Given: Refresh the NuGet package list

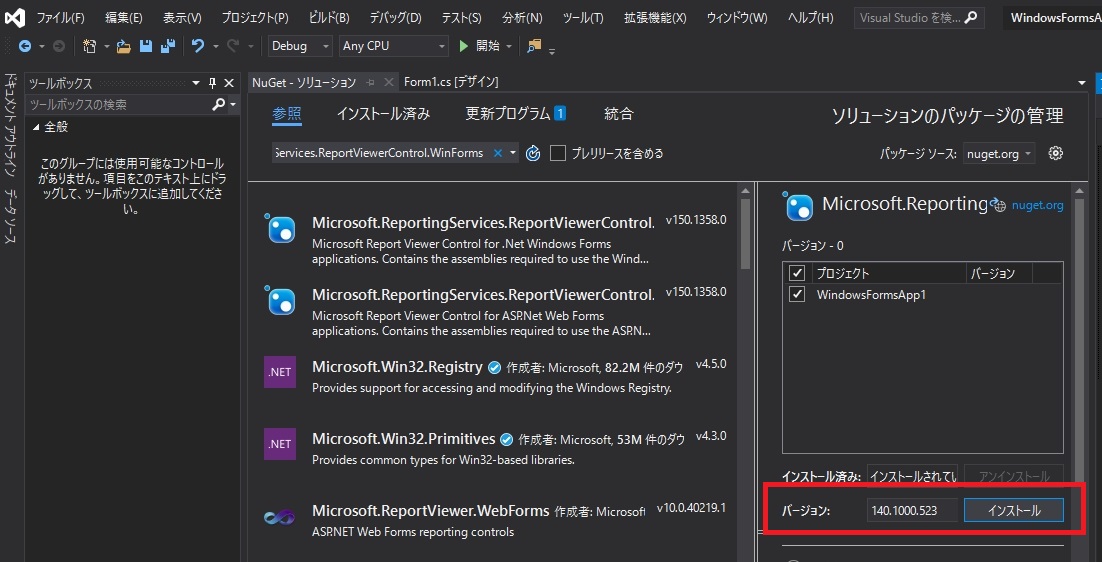Looking at the screenshot, I should pyautogui.click(x=533, y=153).
